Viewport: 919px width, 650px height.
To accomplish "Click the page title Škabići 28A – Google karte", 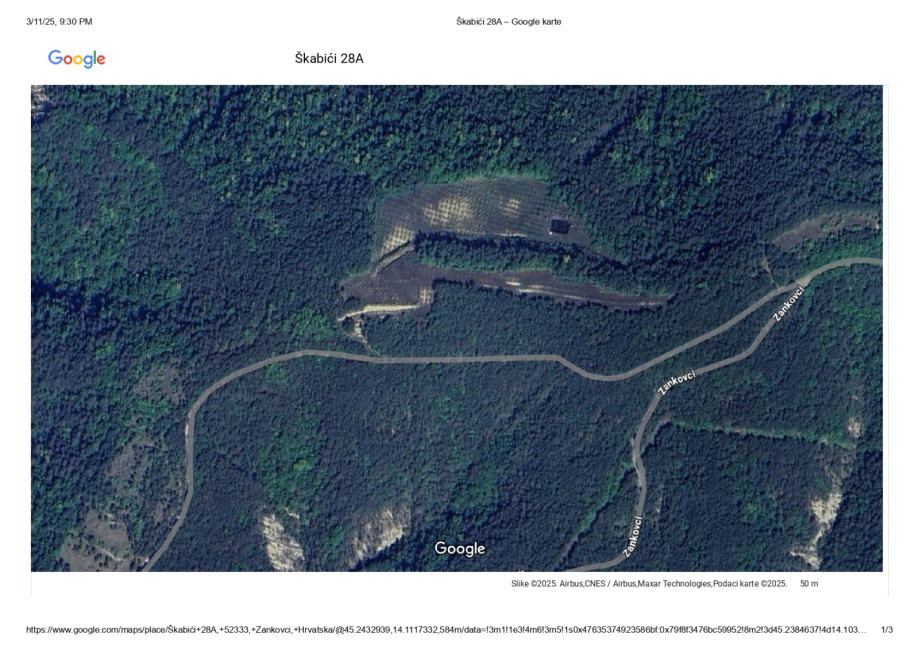I will (509, 22).
